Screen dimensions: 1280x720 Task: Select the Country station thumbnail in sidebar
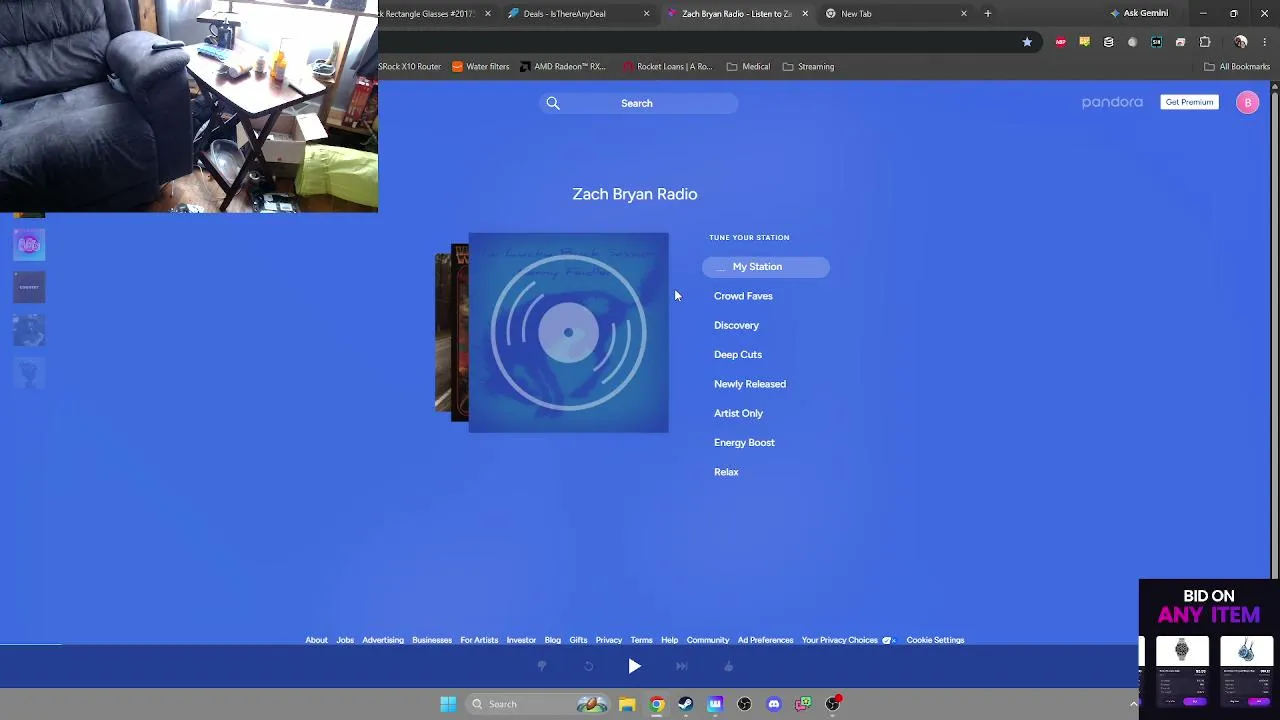[x=29, y=287]
